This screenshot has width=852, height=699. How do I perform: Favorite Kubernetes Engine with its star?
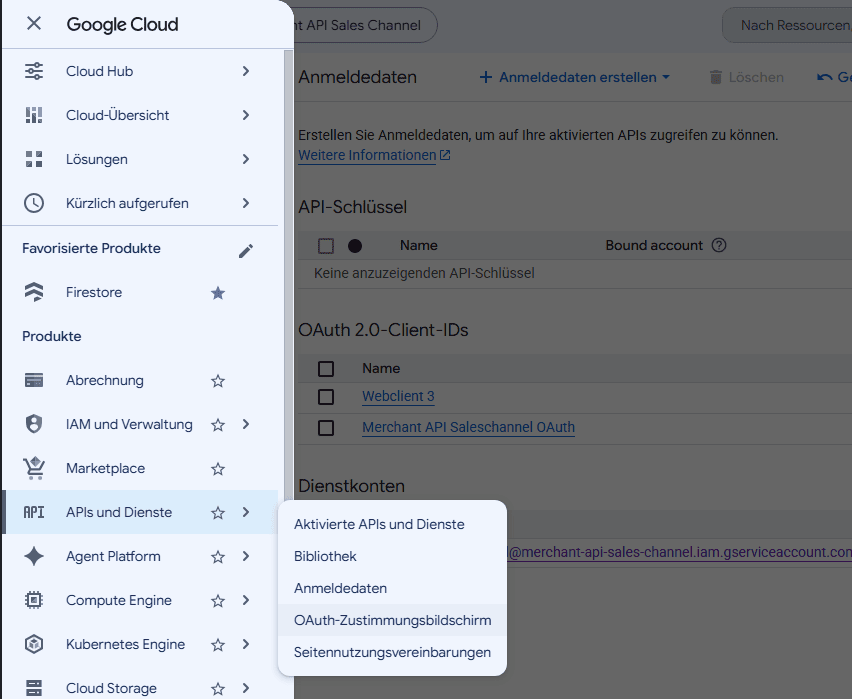click(218, 645)
